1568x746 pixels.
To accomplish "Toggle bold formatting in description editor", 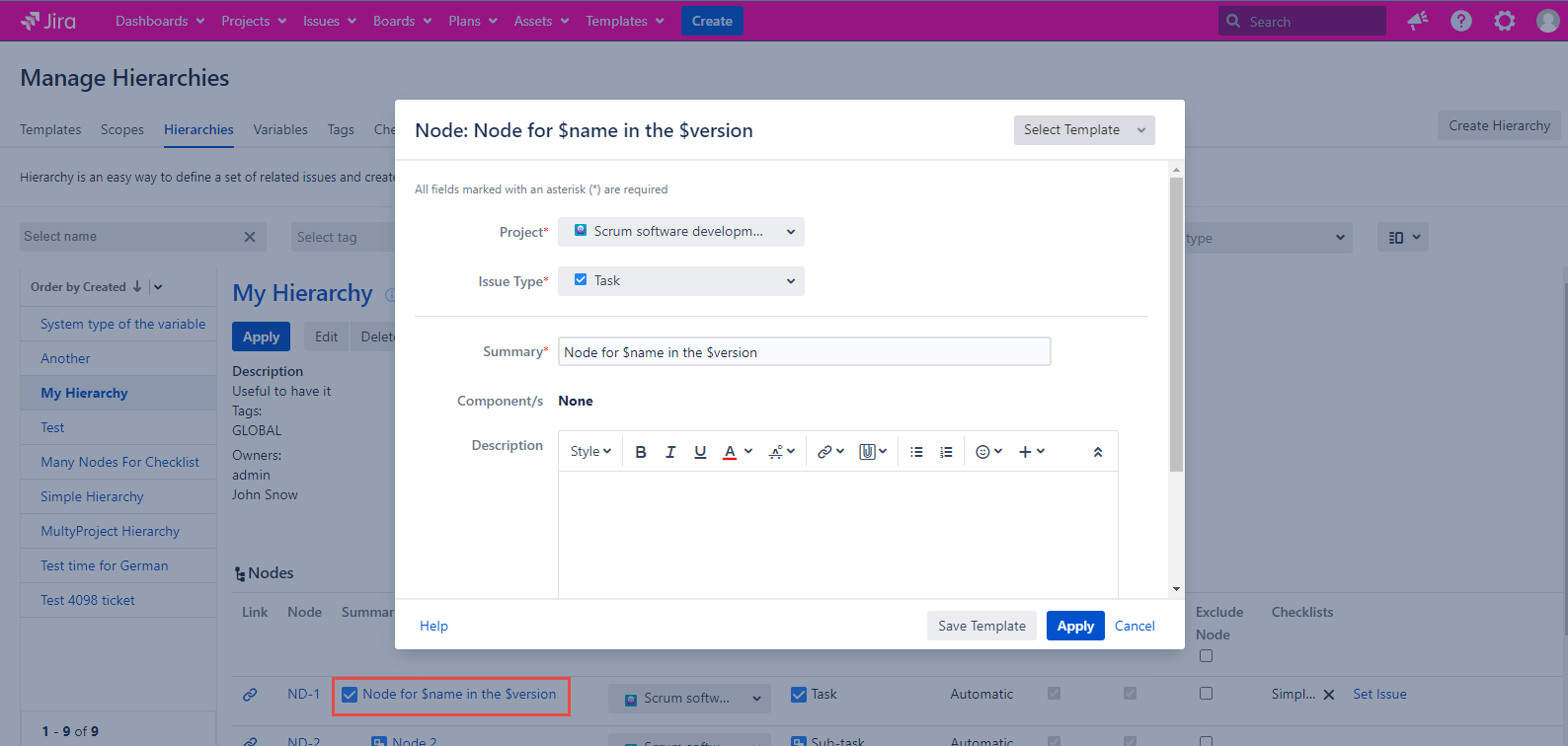I will click(641, 452).
